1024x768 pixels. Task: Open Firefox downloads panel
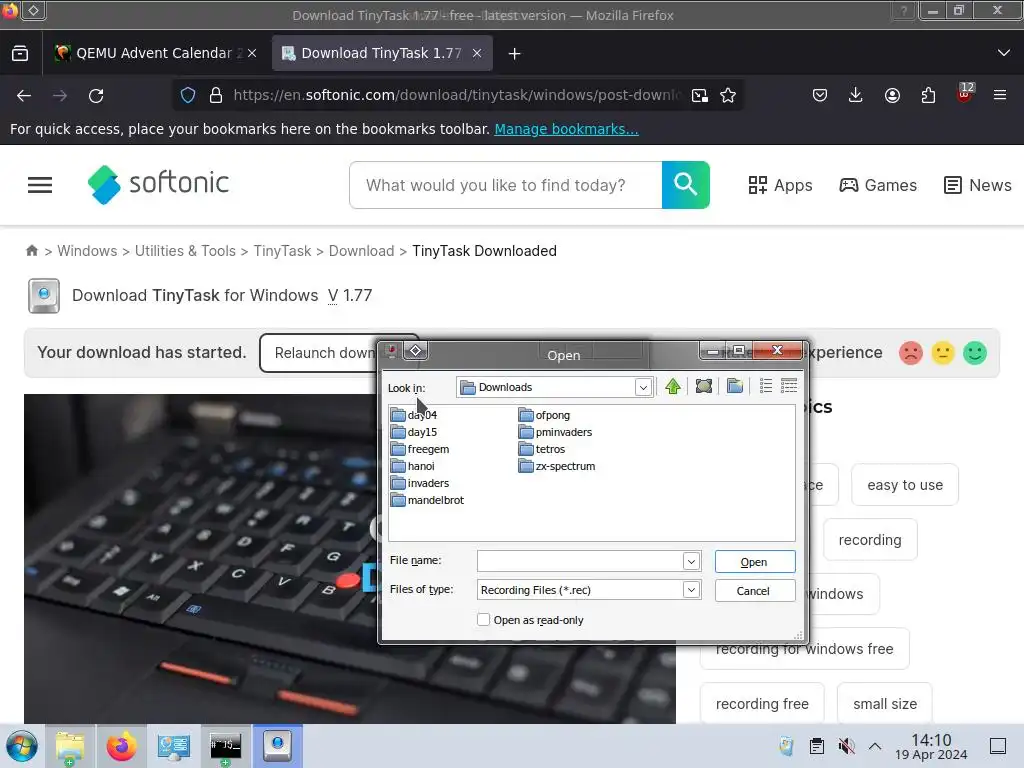click(856, 95)
